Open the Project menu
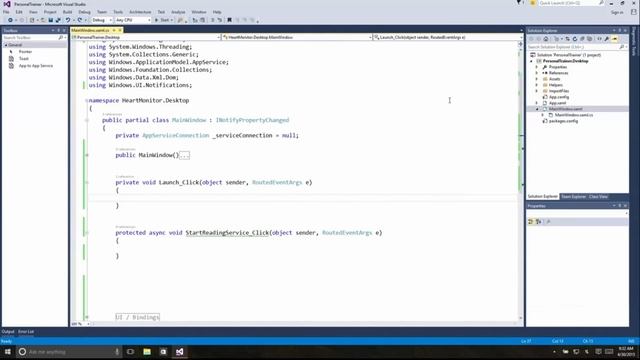Image resolution: width=640 pixels, height=360 pixels. point(50,12)
